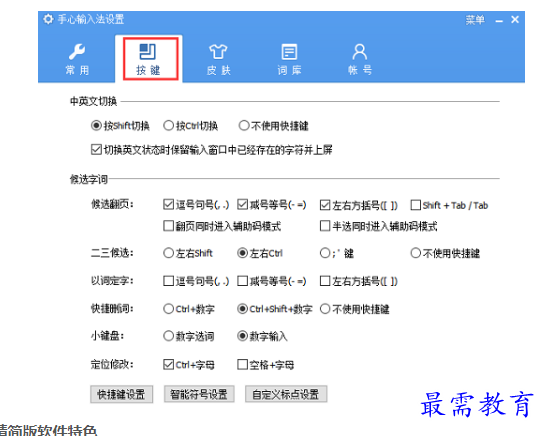Select 数字输入 for 小键盘
The height and width of the screenshot is (436, 542).
click(242, 336)
